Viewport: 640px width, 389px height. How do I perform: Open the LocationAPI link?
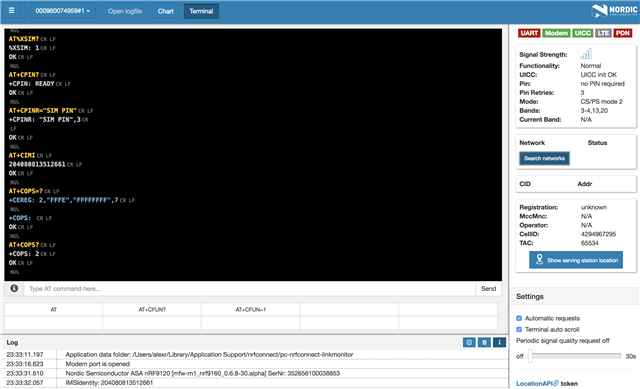(x=537, y=383)
